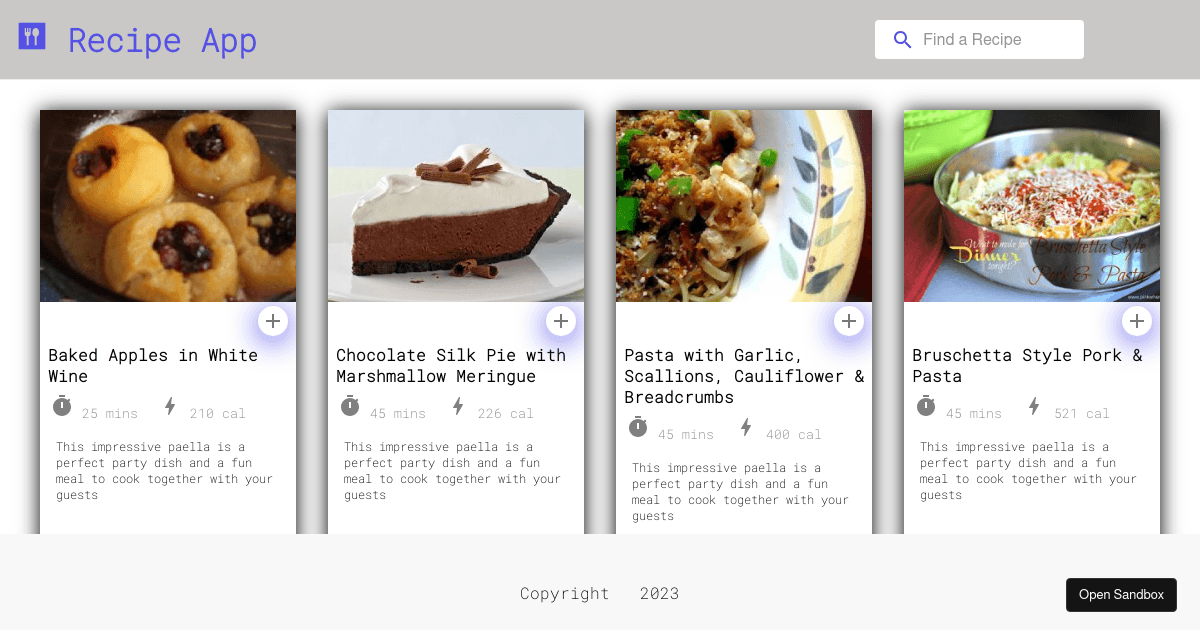Add the Pasta with Garlic recipe
Screen dimensions: 1200x630
coord(849,321)
